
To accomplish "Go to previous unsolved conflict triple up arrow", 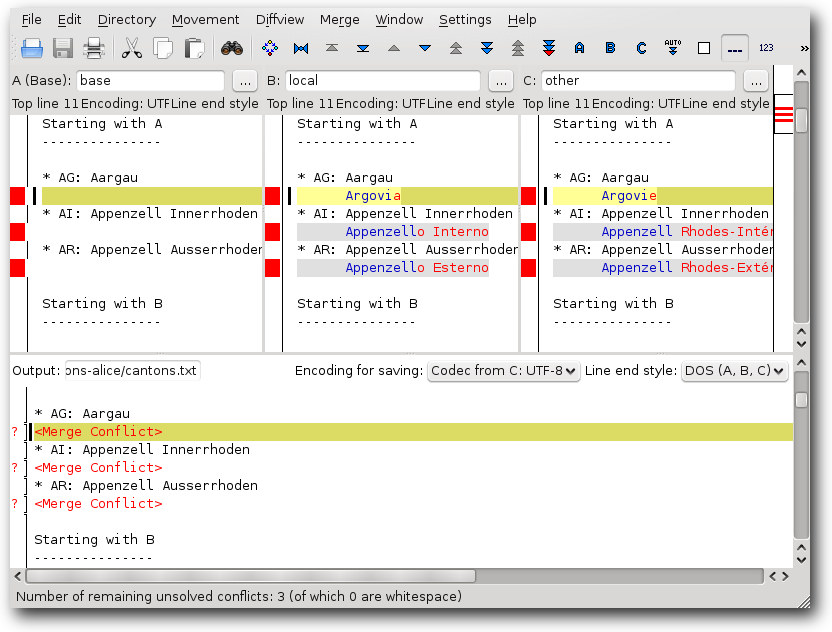I will [518, 48].
